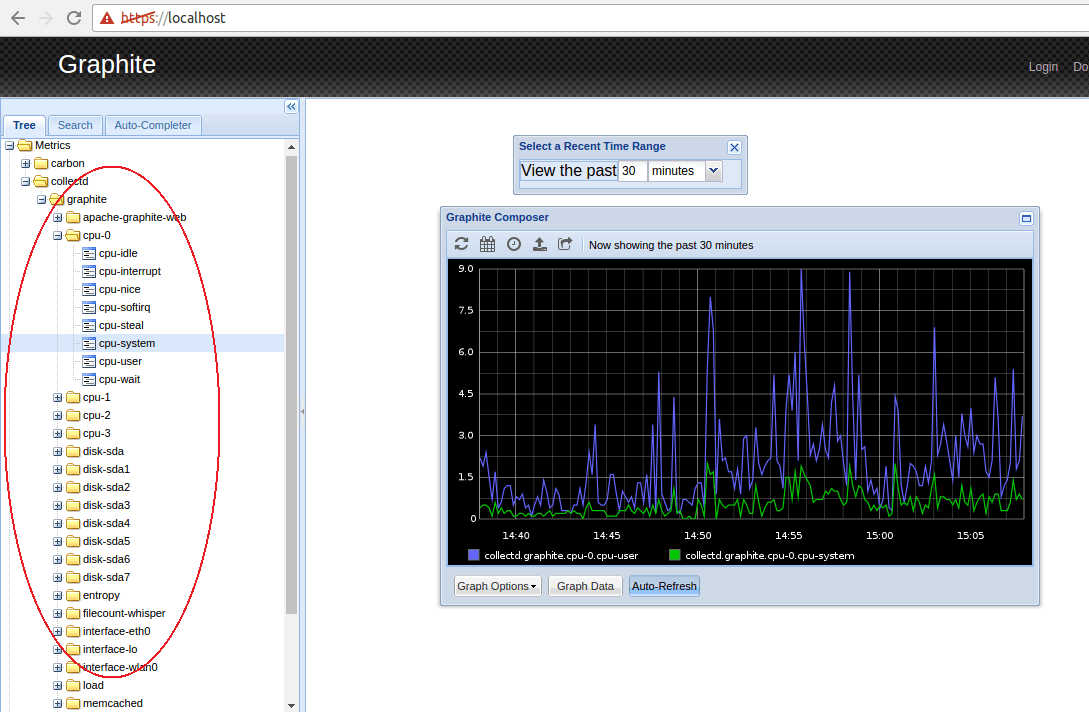The image size is (1089, 712).
Task: Collapse the metrics sidebar with the double-chevron icon
Action: pyautogui.click(x=290, y=106)
